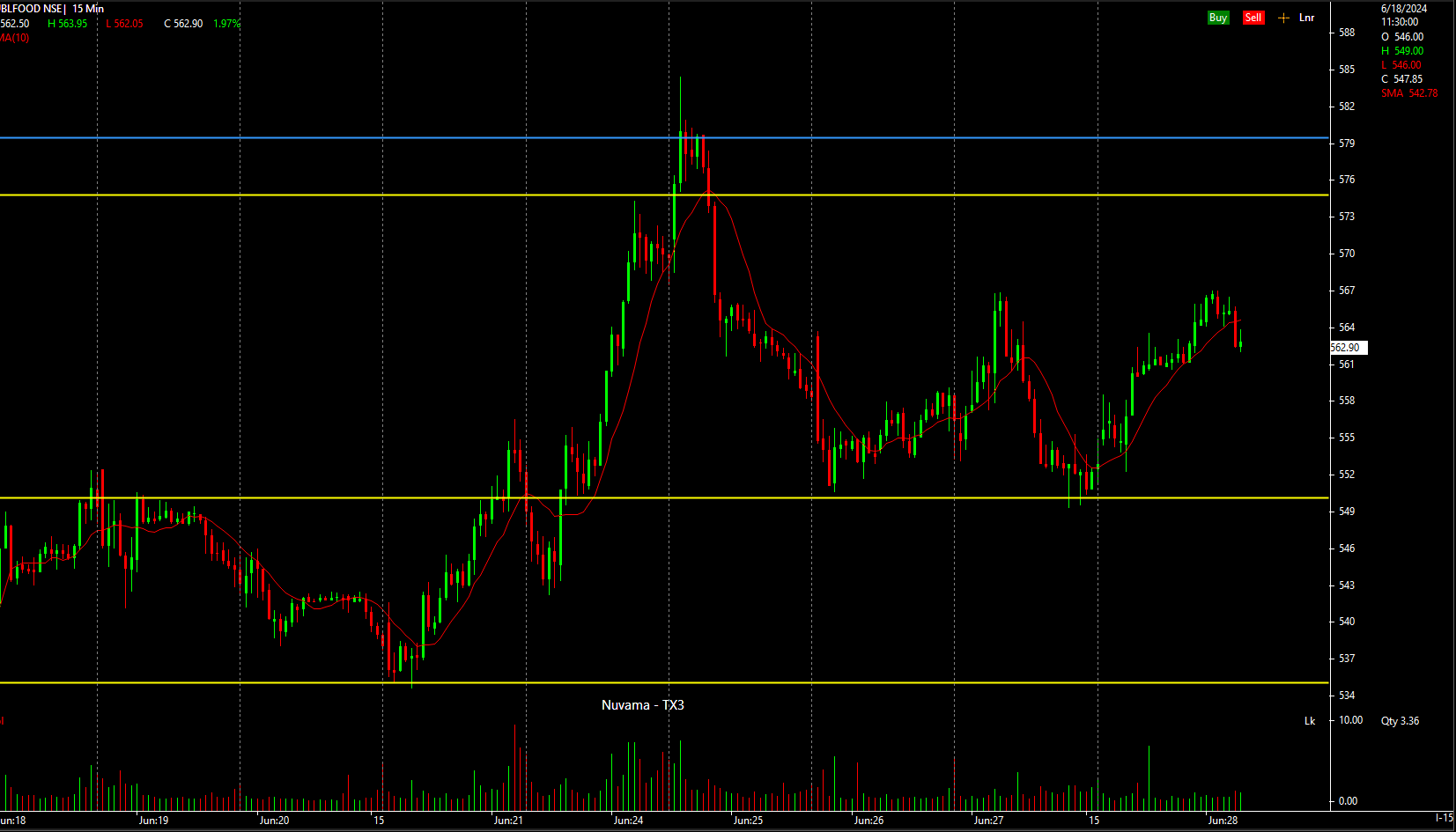1456x832 pixels.
Task: Click the C 547.85 data value
Action: click(x=1402, y=79)
